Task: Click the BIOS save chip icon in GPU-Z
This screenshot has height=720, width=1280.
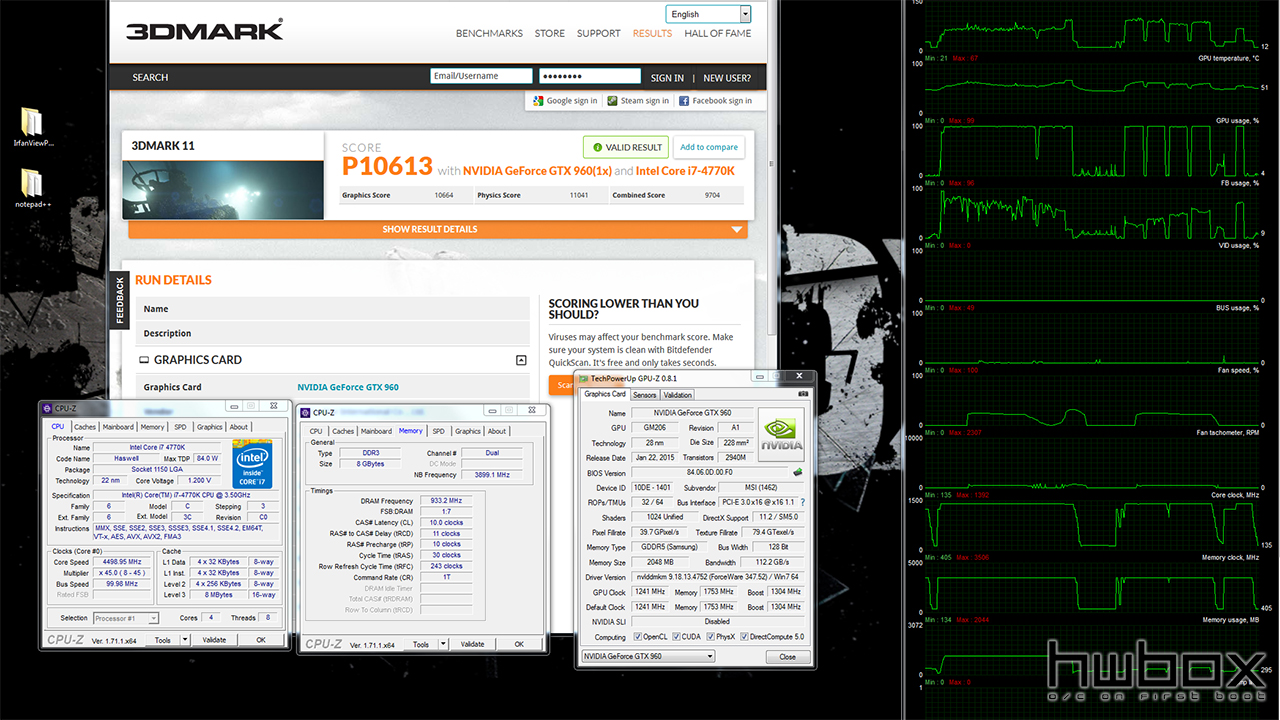Action: [x=797, y=473]
